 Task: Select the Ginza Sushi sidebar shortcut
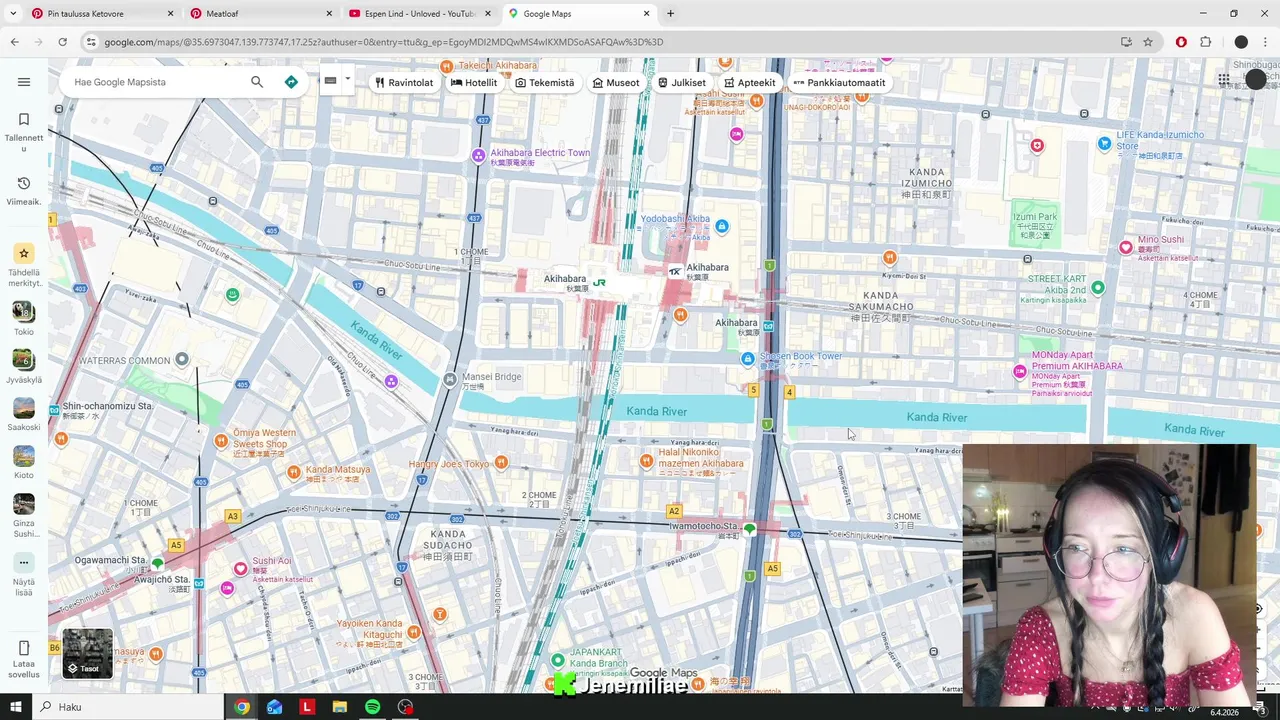[x=24, y=515]
